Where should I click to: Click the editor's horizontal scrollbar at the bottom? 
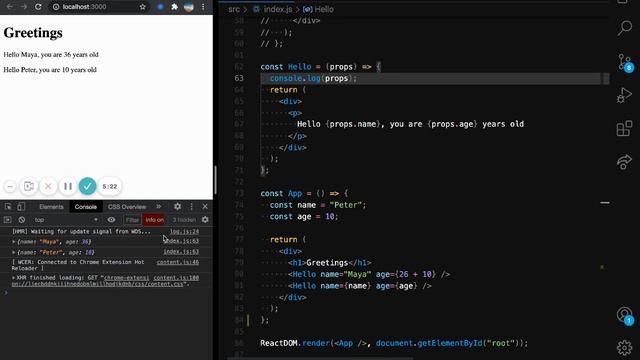pyautogui.click(x=320, y=358)
